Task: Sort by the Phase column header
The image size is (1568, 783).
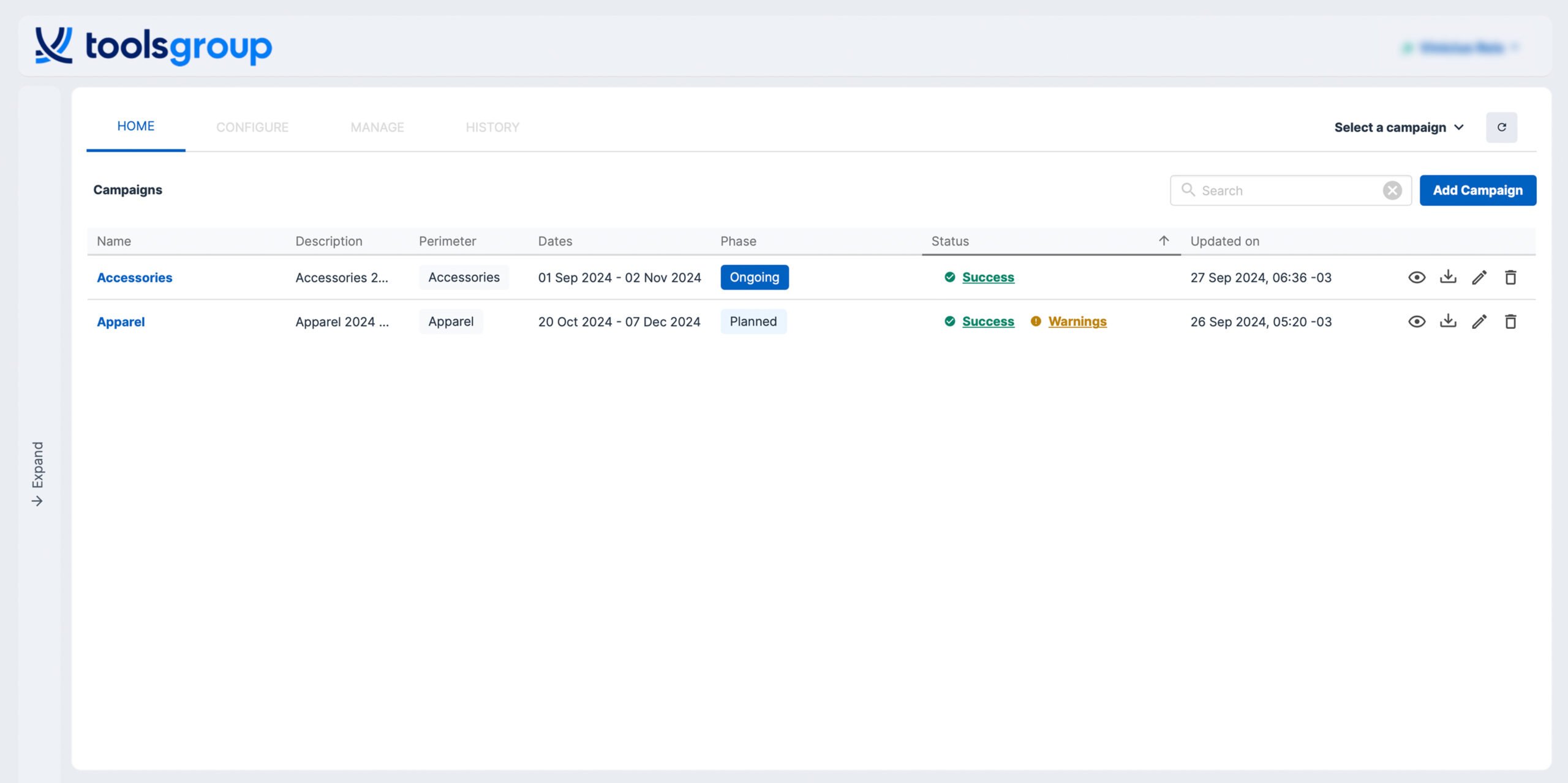Action: [x=738, y=241]
